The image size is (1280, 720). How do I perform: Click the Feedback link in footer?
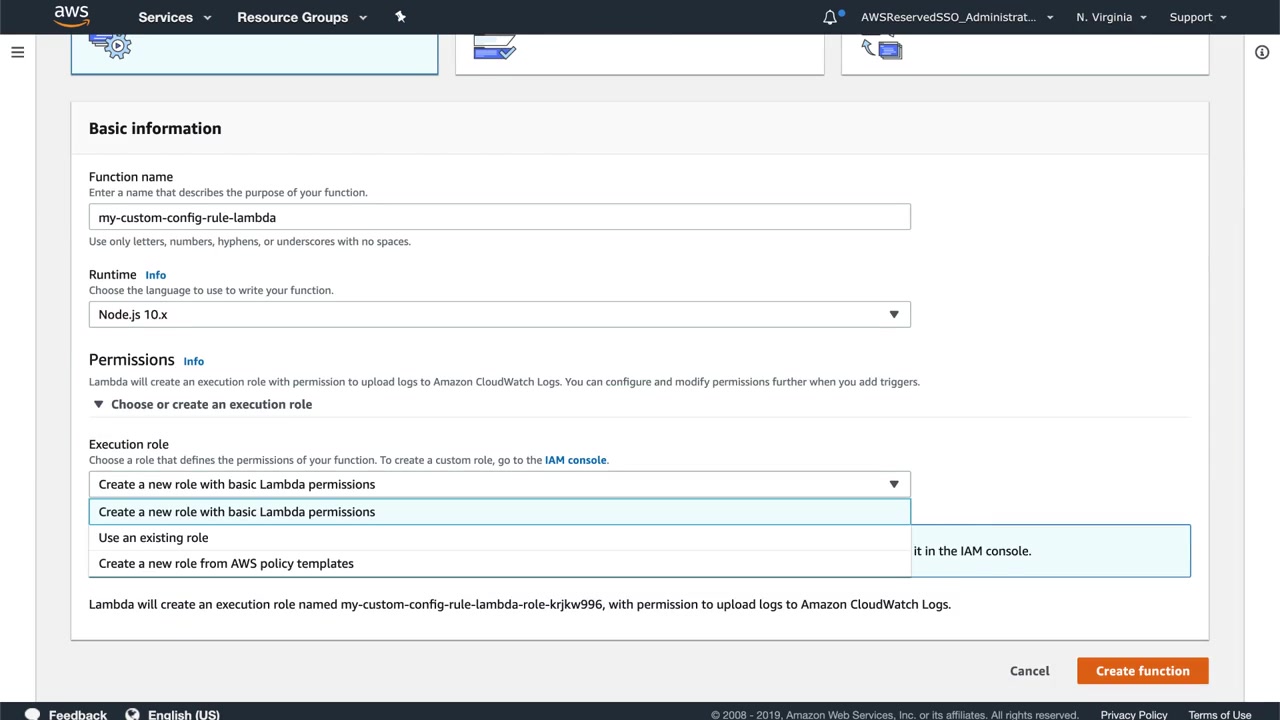pos(78,714)
